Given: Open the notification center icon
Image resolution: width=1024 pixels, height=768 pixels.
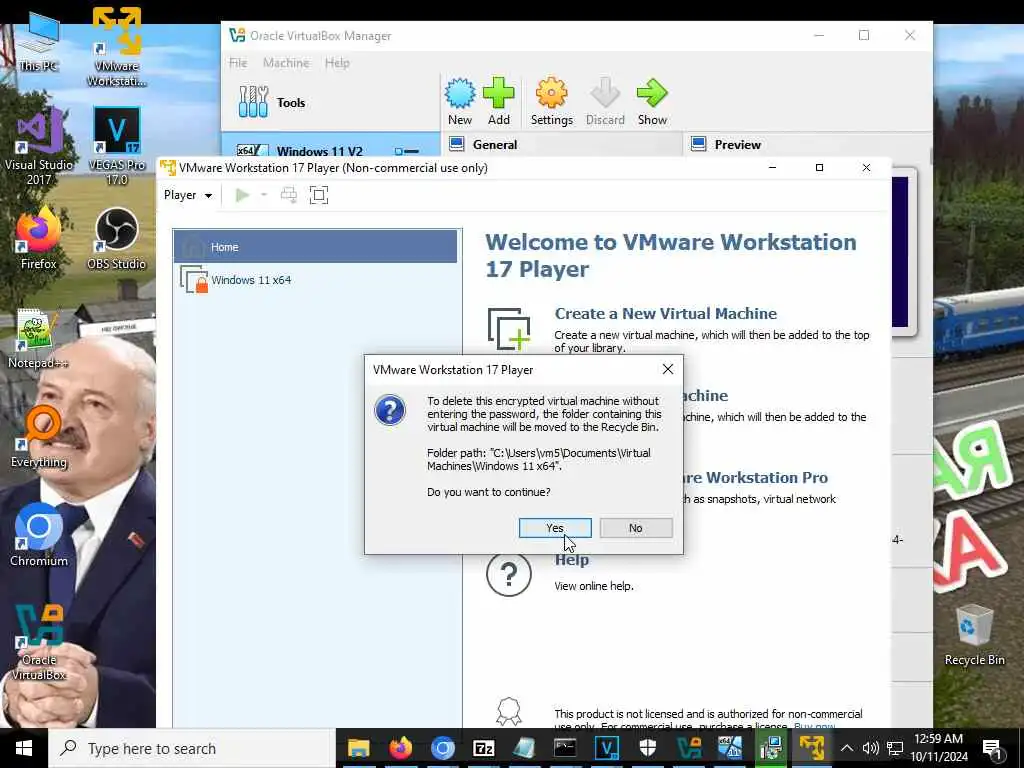Looking at the screenshot, I should (x=992, y=748).
